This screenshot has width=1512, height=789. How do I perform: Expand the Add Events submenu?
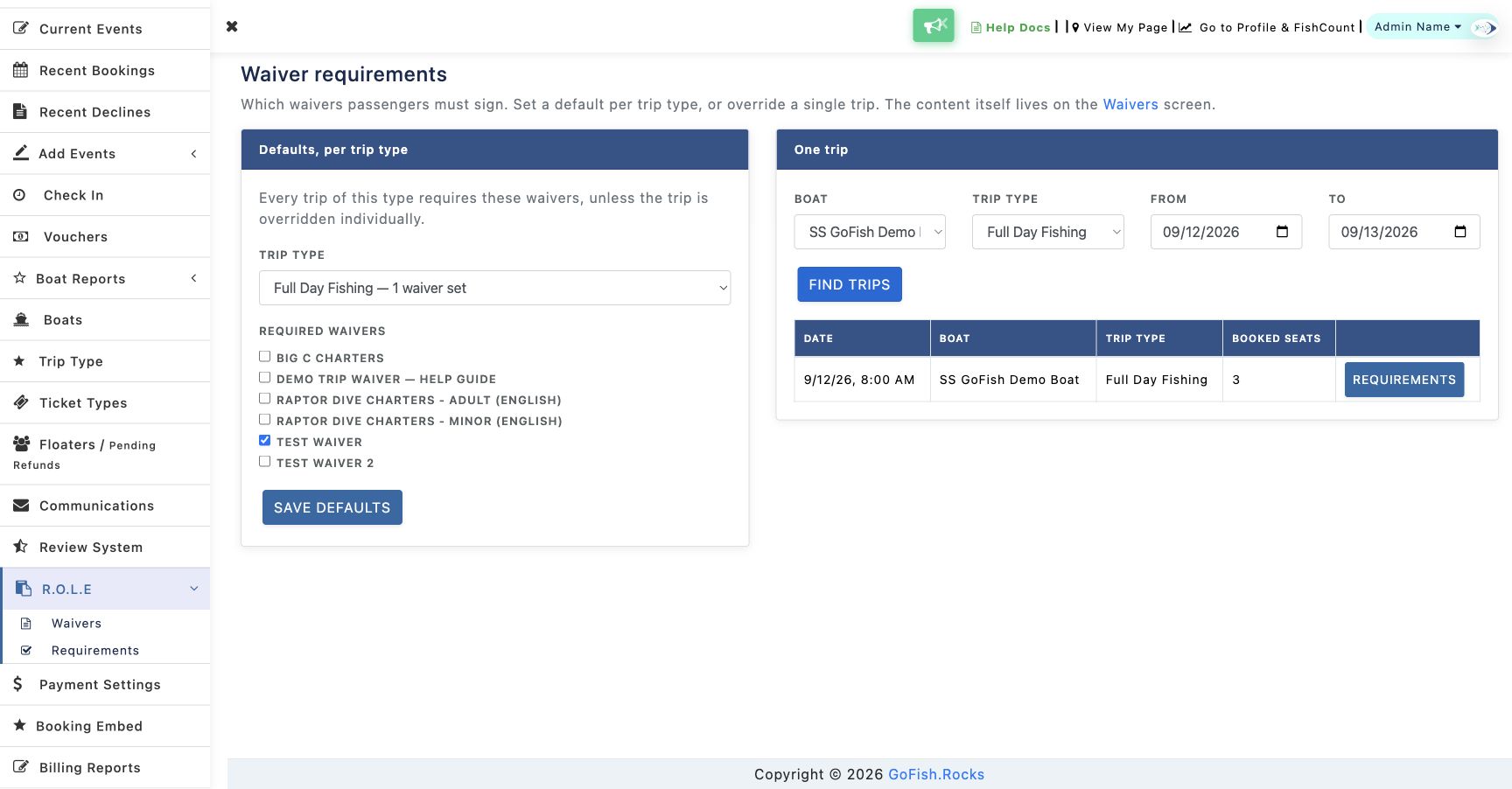[105, 153]
